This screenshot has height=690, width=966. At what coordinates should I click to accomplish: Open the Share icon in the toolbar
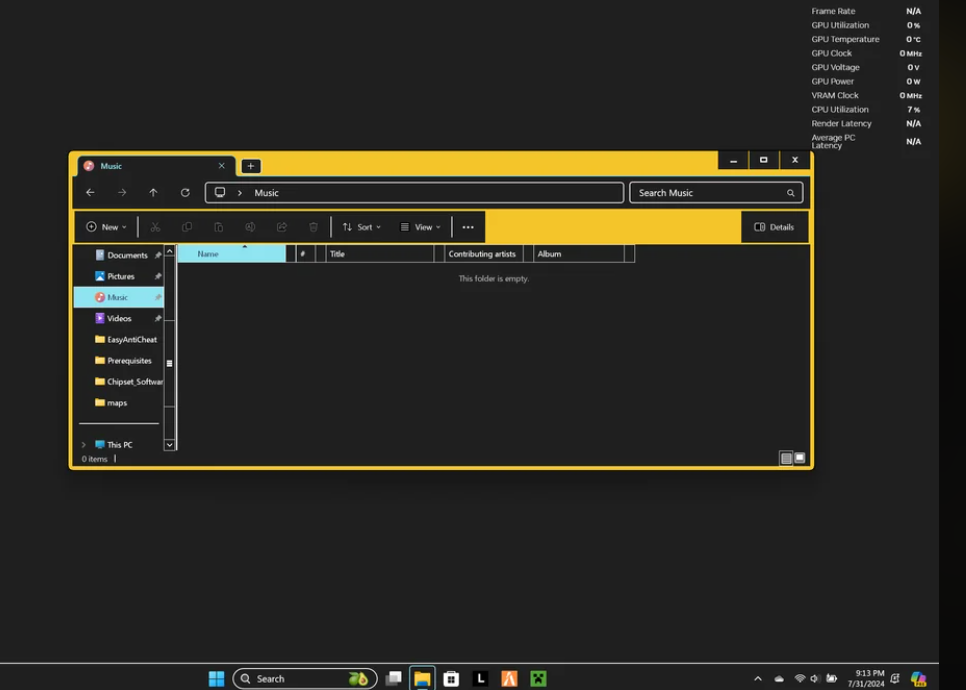click(x=282, y=227)
